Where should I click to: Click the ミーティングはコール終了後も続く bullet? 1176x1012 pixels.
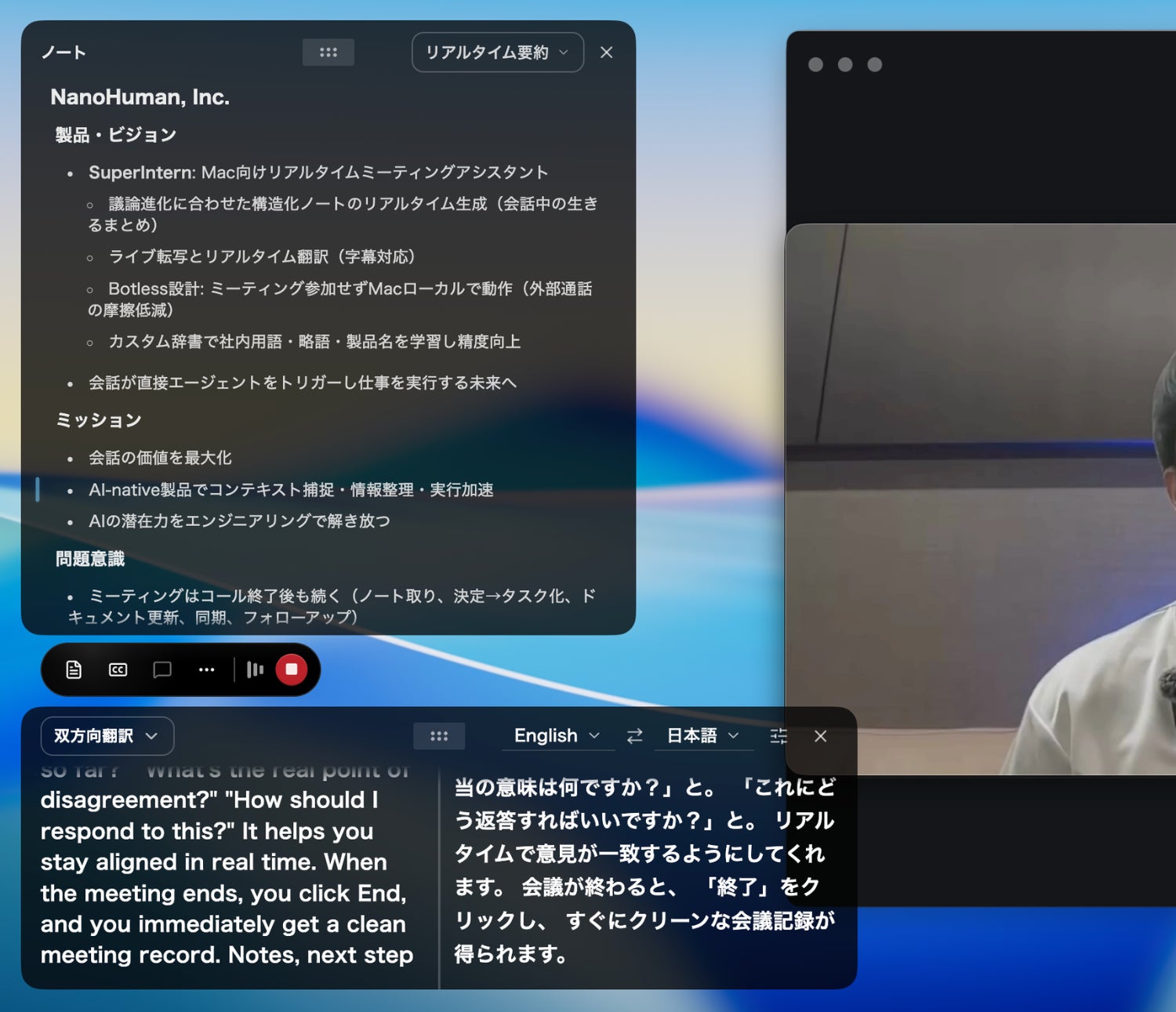pyautogui.click(x=332, y=607)
